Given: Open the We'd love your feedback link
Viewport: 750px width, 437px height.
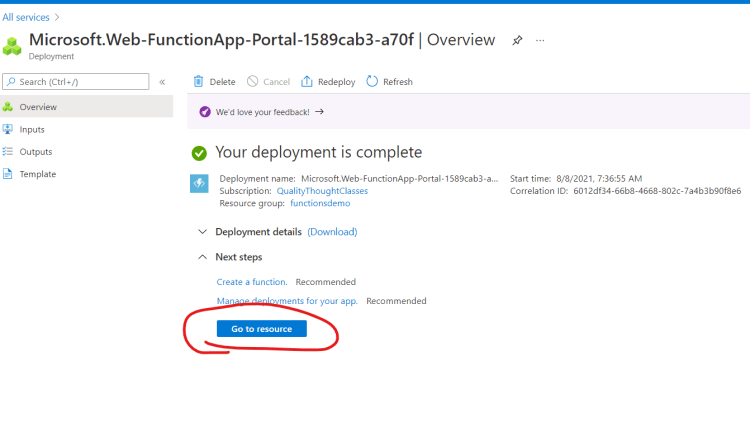Looking at the screenshot, I should (263, 112).
